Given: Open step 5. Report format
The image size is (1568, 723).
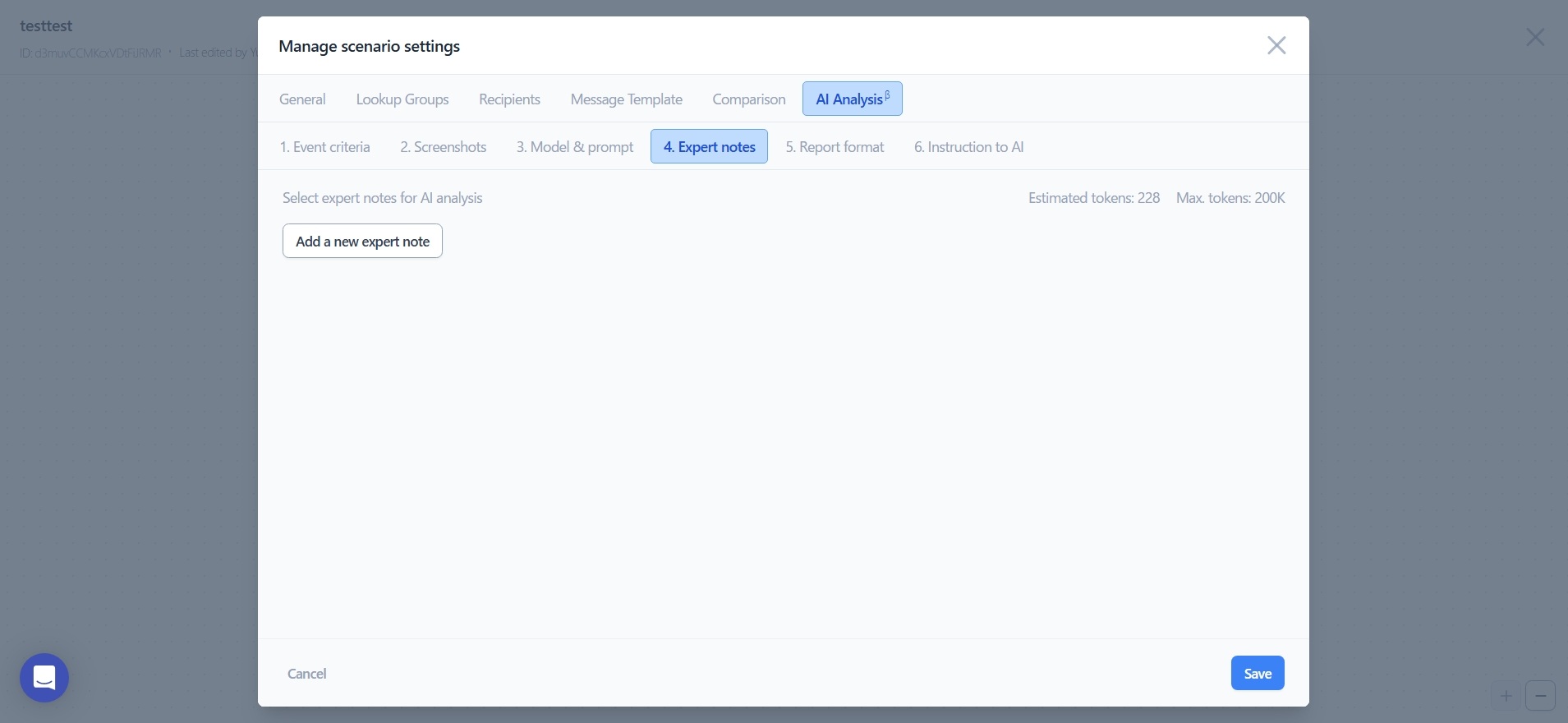Looking at the screenshot, I should coord(835,147).
